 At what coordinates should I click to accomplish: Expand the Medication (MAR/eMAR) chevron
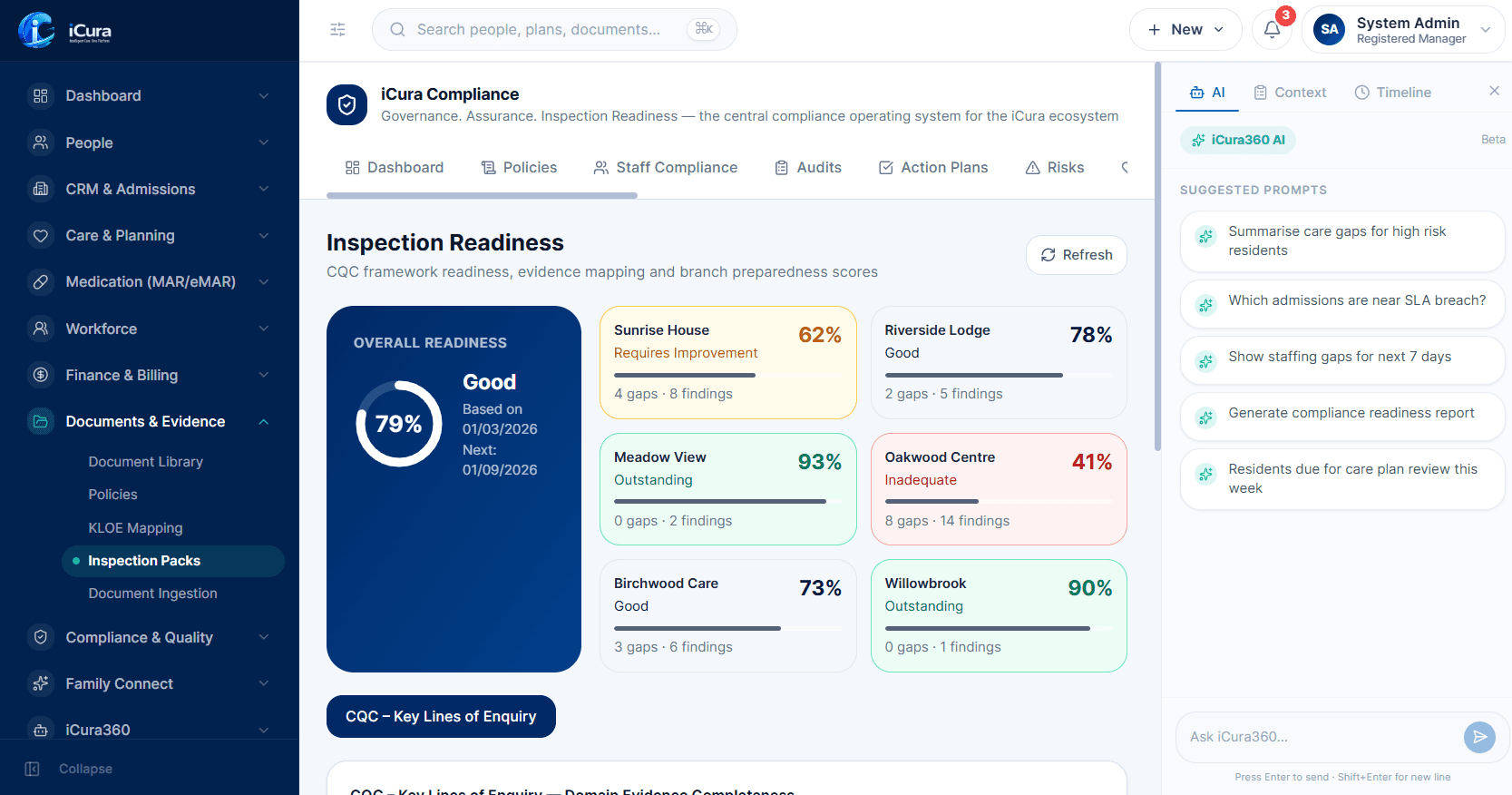(x=264, y=282)
